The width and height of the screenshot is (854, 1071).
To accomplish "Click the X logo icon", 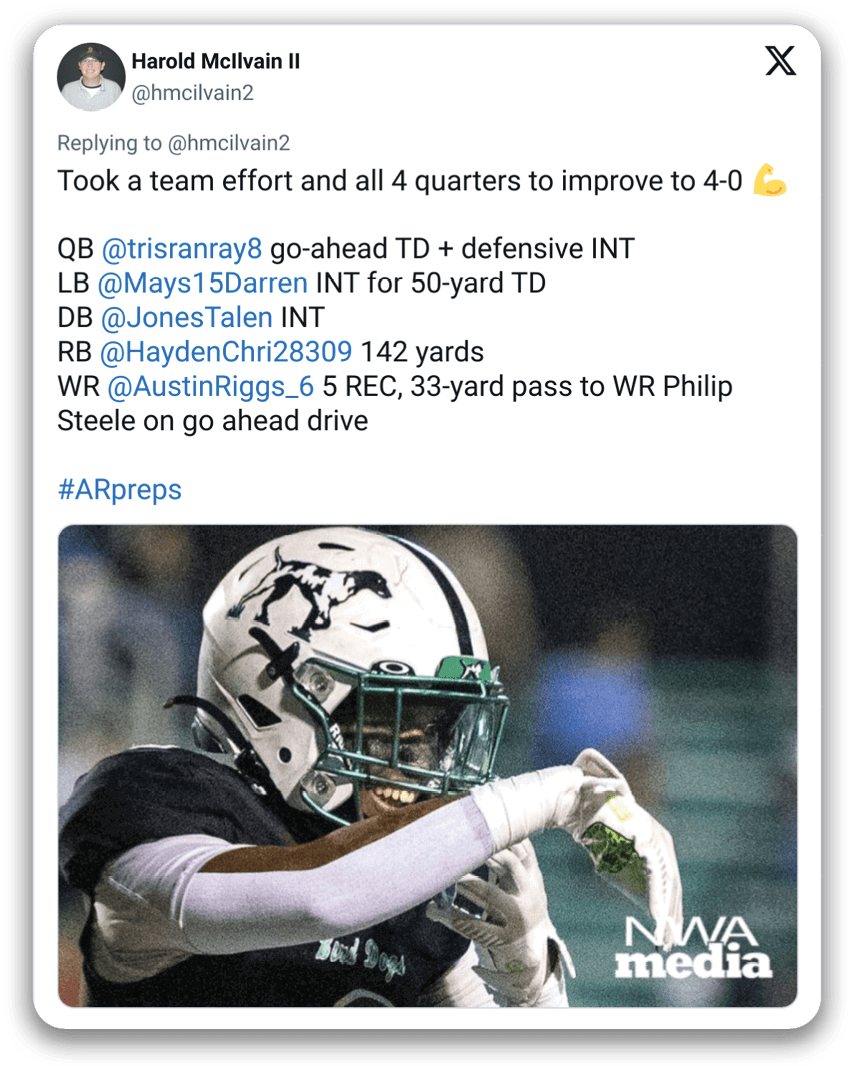I will [781, 61].
